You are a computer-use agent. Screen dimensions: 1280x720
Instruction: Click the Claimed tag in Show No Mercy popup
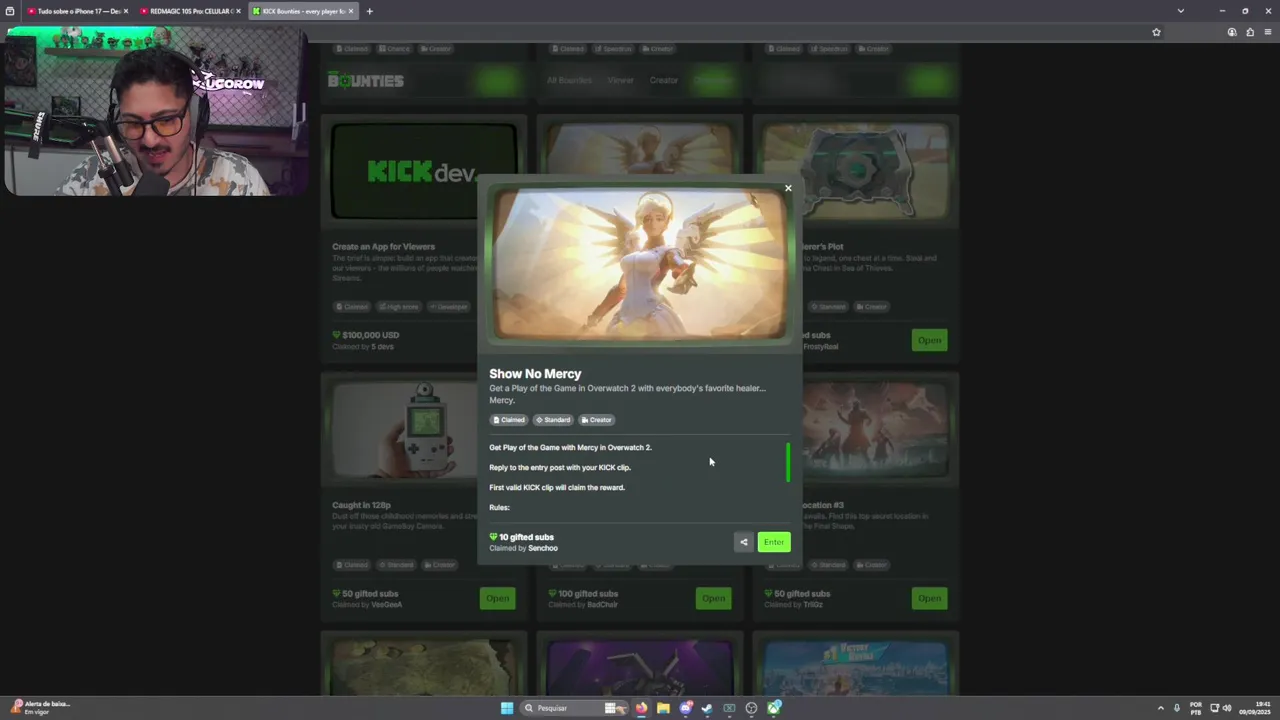509,420
